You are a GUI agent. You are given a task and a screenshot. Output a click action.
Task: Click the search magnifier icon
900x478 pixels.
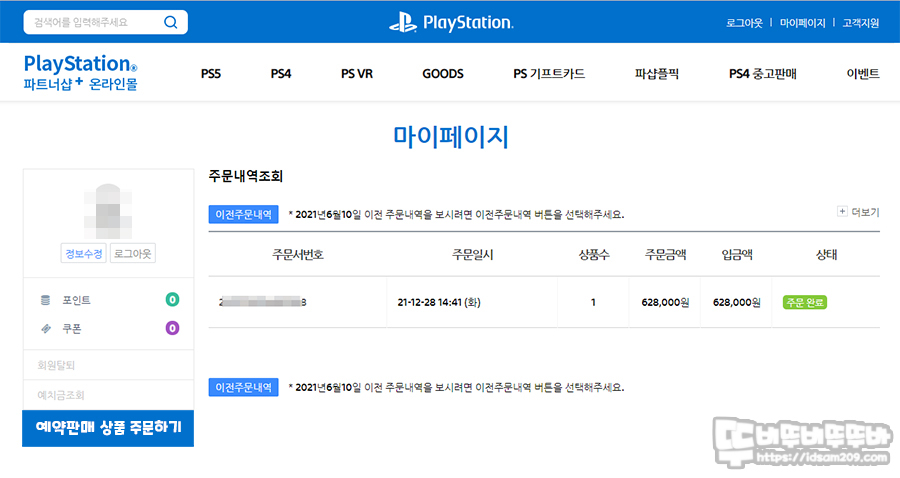(x=170, y=22)
